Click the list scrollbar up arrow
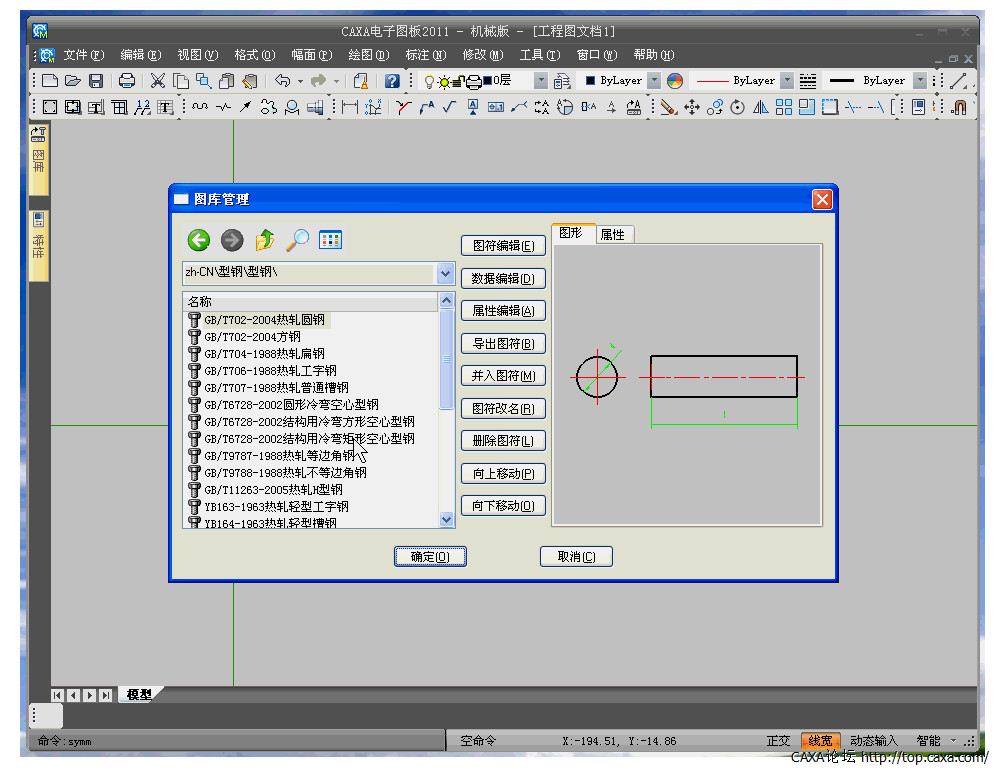The height and width of the screenshot is (774, 1006). tap(447, 300)
